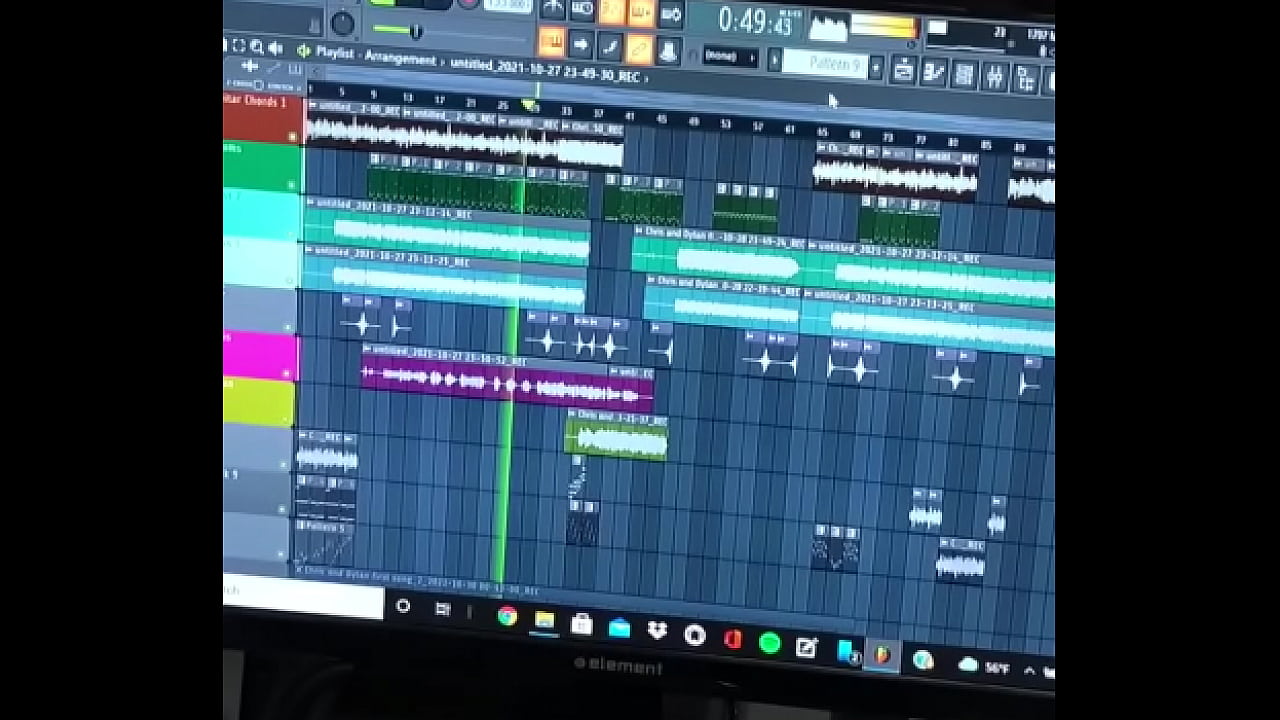Open the Playlist view toolbar button
Screen dimensions: 1280x720
click(x=903, y=70)
